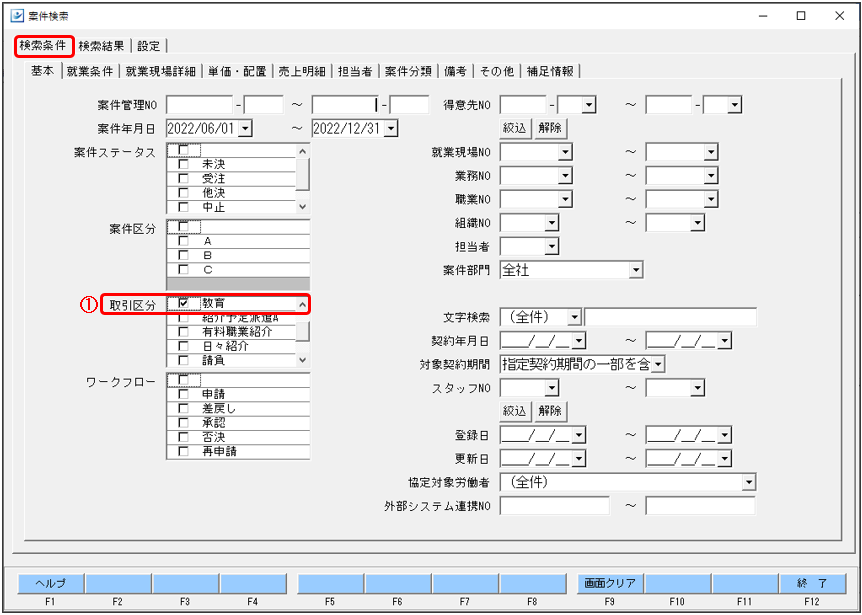
Task: Open the 対象契約期間 dropdown
Action: (x=659, y=363)
